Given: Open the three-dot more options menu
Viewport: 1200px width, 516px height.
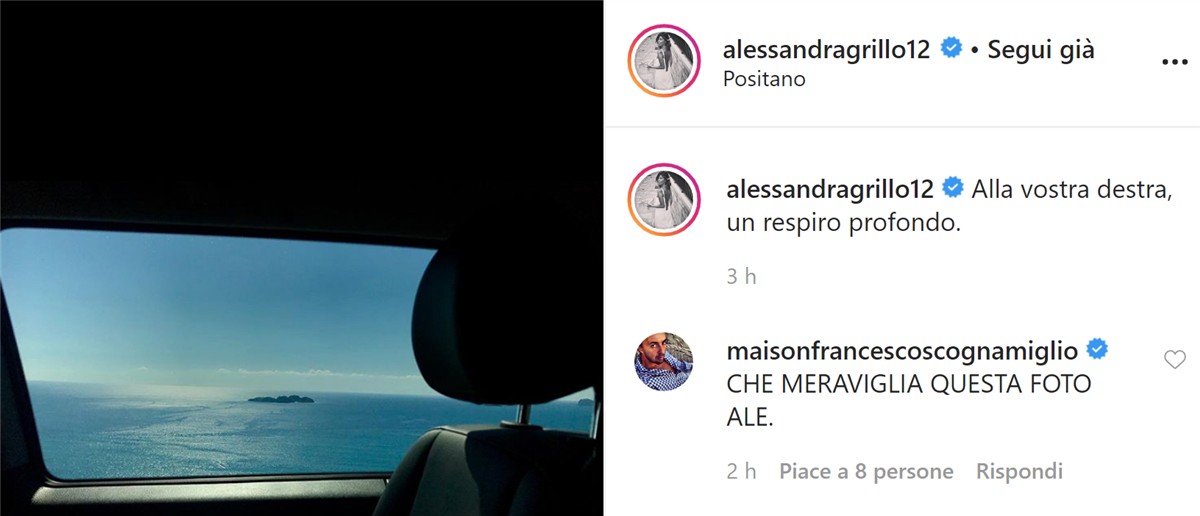Looking at the screenshot, I should point(1173,62).
